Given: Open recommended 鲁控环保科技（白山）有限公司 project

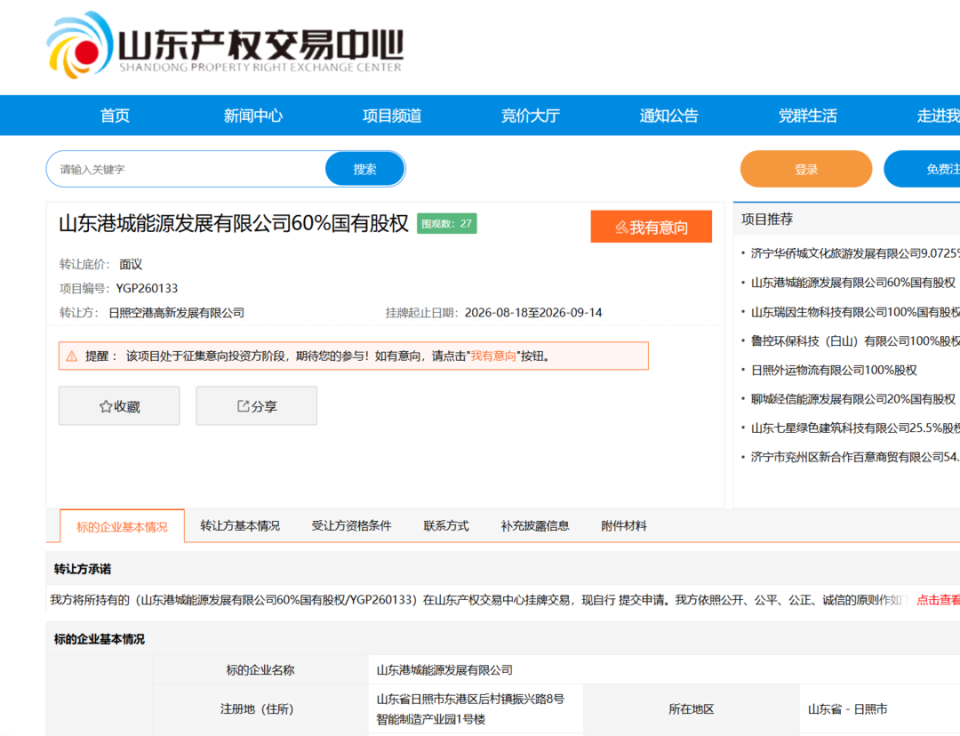Looking at the screenshot, I should 855,341.
